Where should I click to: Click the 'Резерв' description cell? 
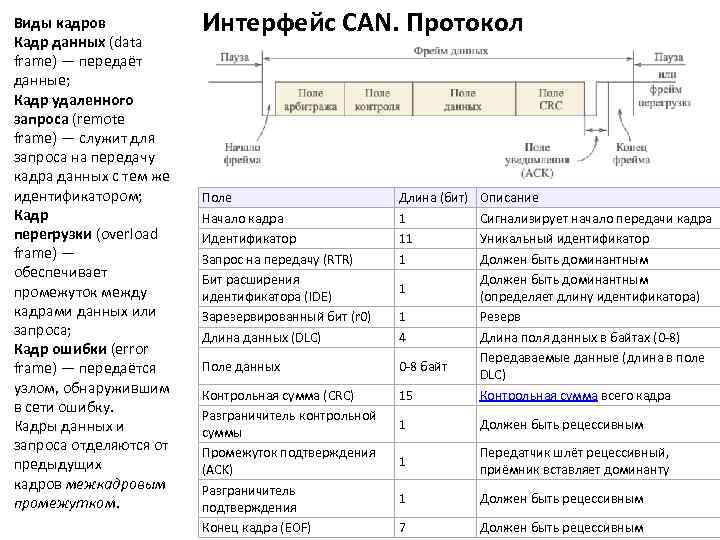click(x=598, y=317)
